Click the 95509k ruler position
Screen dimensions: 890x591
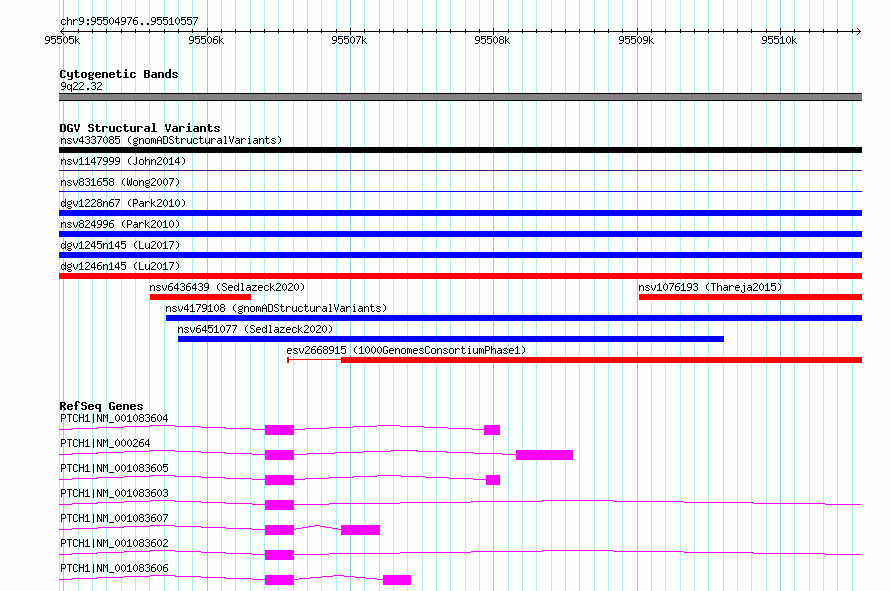pos(636,40)
